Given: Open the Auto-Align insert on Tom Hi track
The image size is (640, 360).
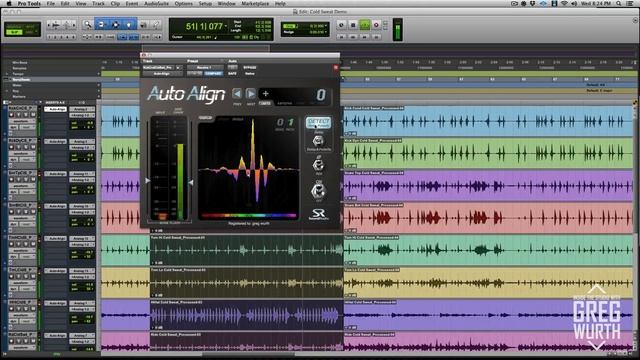Looking at the screenshot, I should pyautogui.click(x=56, y=238).
